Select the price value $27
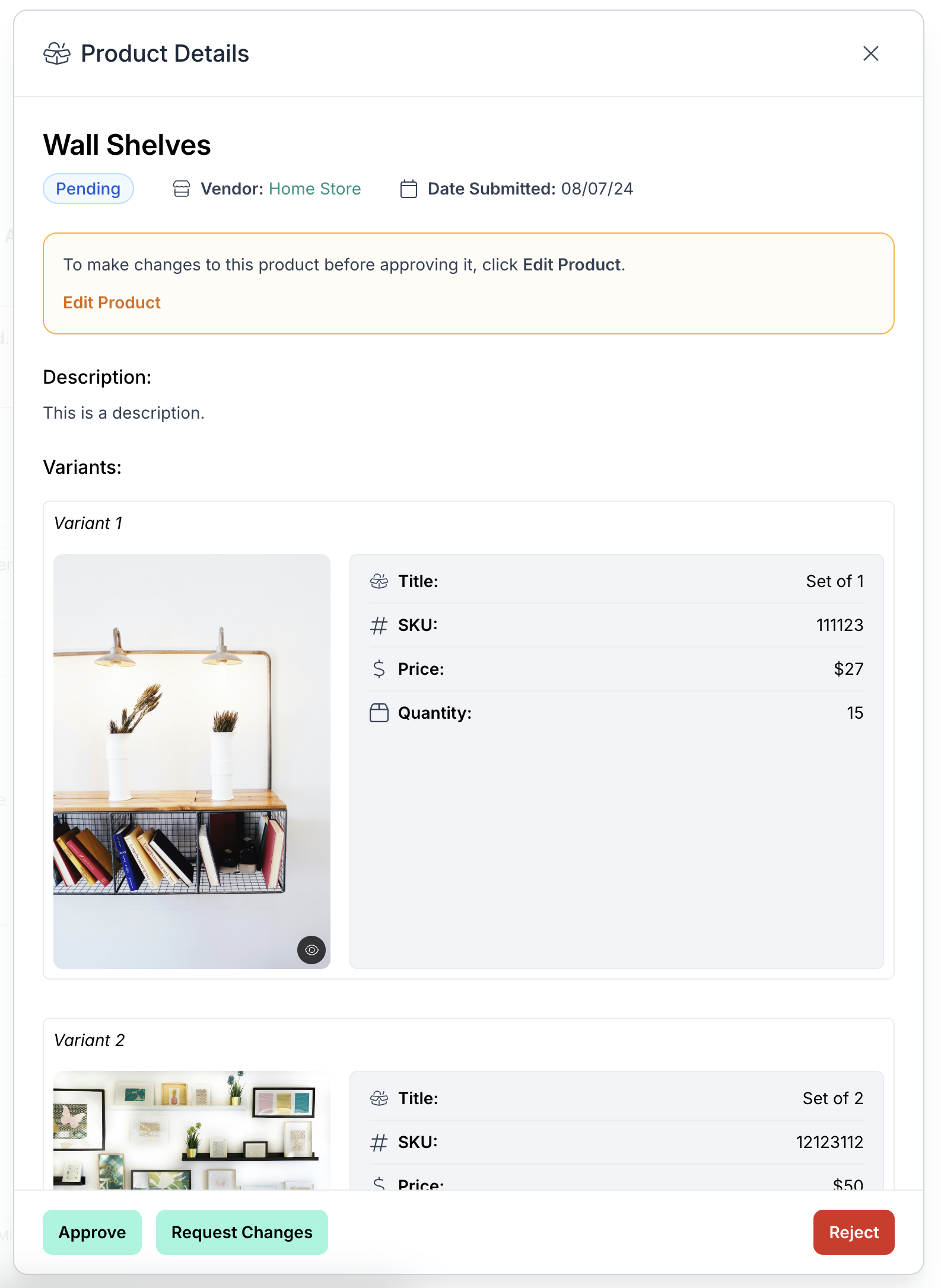The height and width of the screenshot is (1288, 941). [x=848, y=669]
